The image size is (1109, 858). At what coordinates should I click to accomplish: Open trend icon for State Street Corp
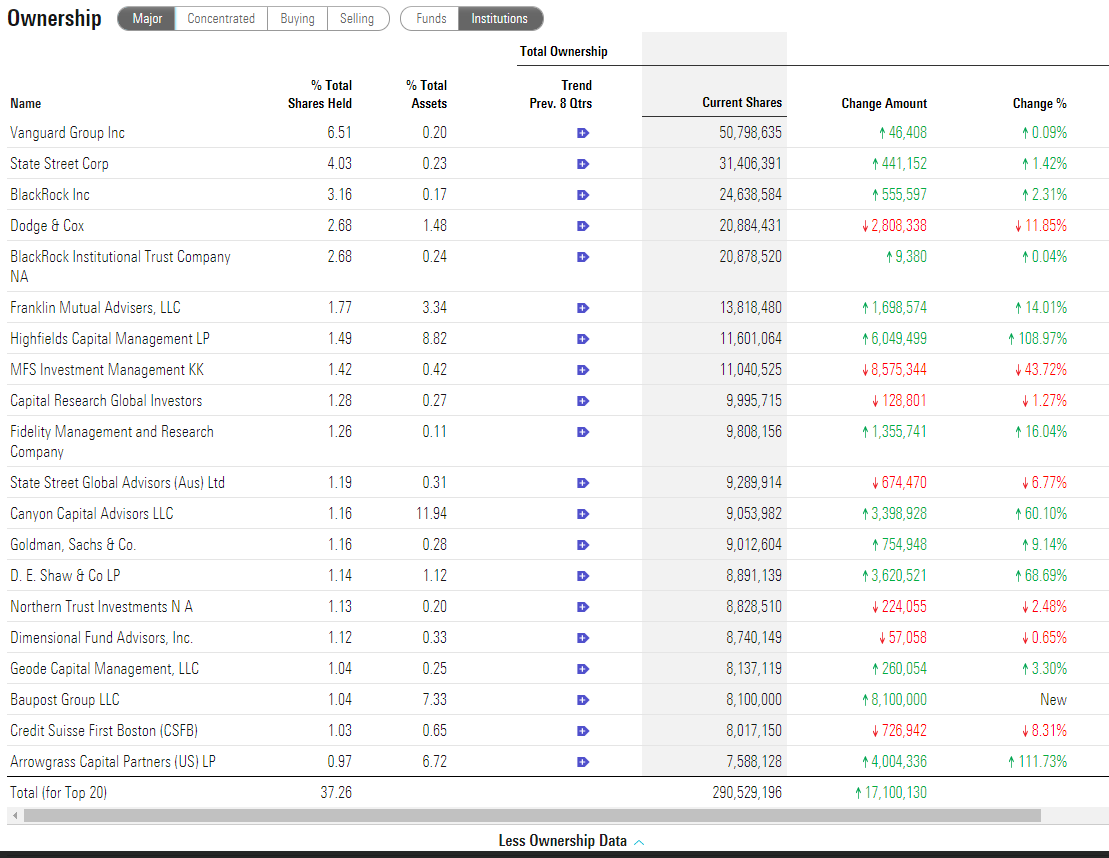coord(583,164)
